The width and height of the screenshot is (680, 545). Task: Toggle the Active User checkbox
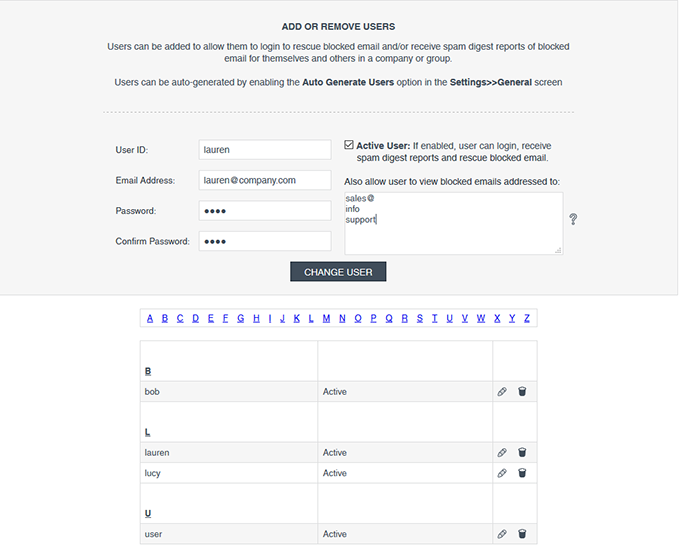click(x=348, y=145)
